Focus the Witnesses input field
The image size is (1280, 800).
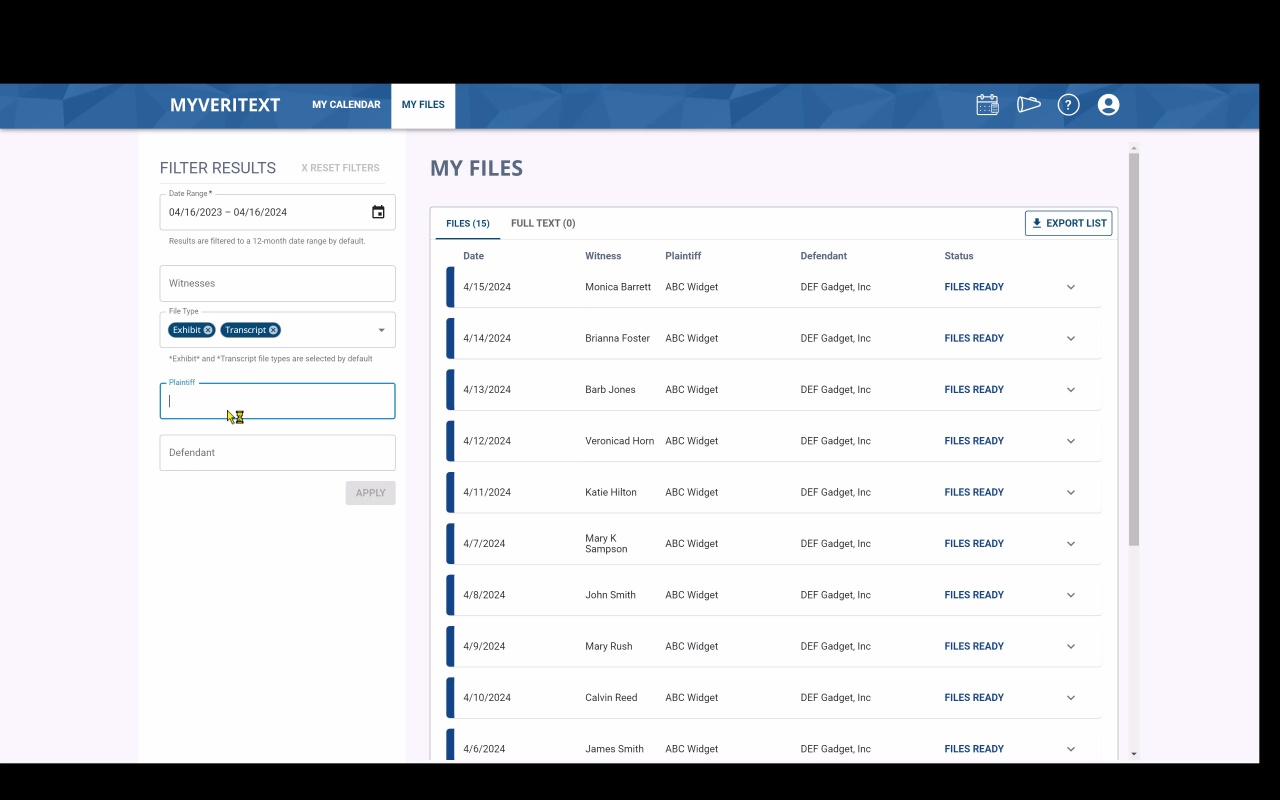click(x=277, y=283)
